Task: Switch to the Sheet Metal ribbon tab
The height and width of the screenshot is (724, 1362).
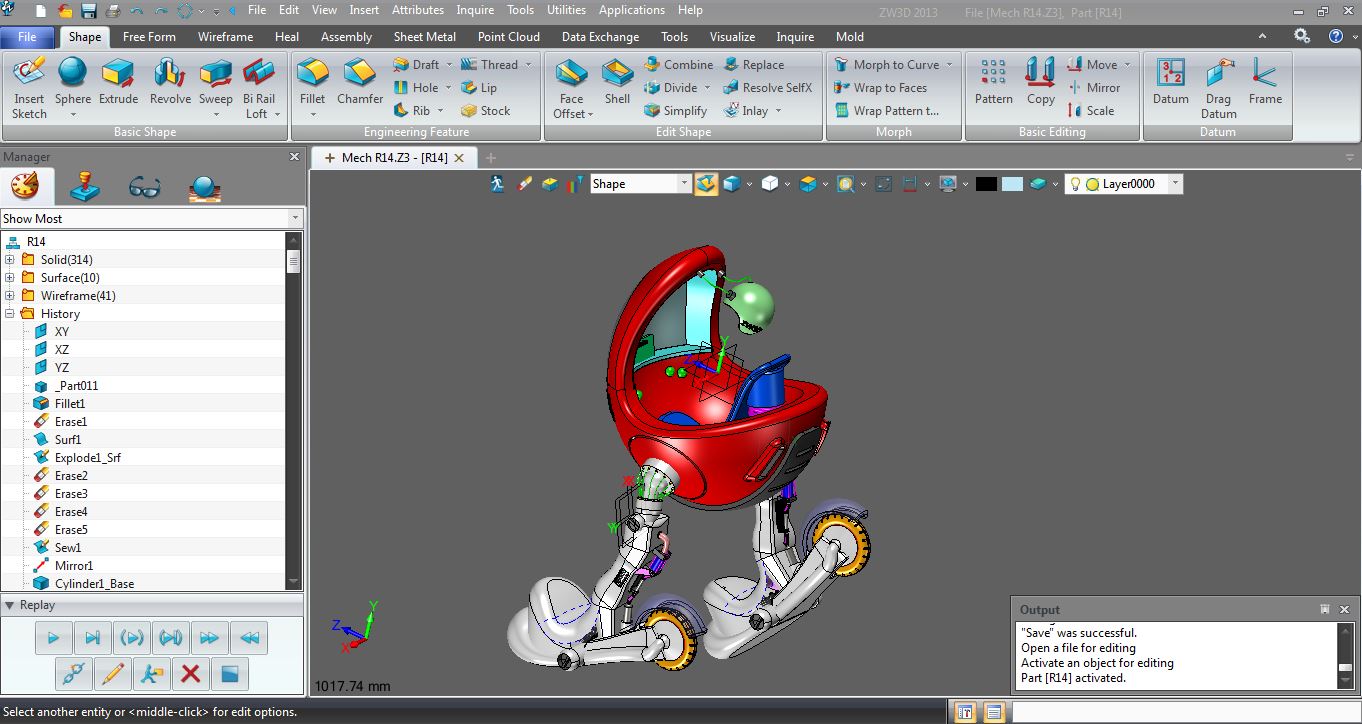Action: point(425,37)
